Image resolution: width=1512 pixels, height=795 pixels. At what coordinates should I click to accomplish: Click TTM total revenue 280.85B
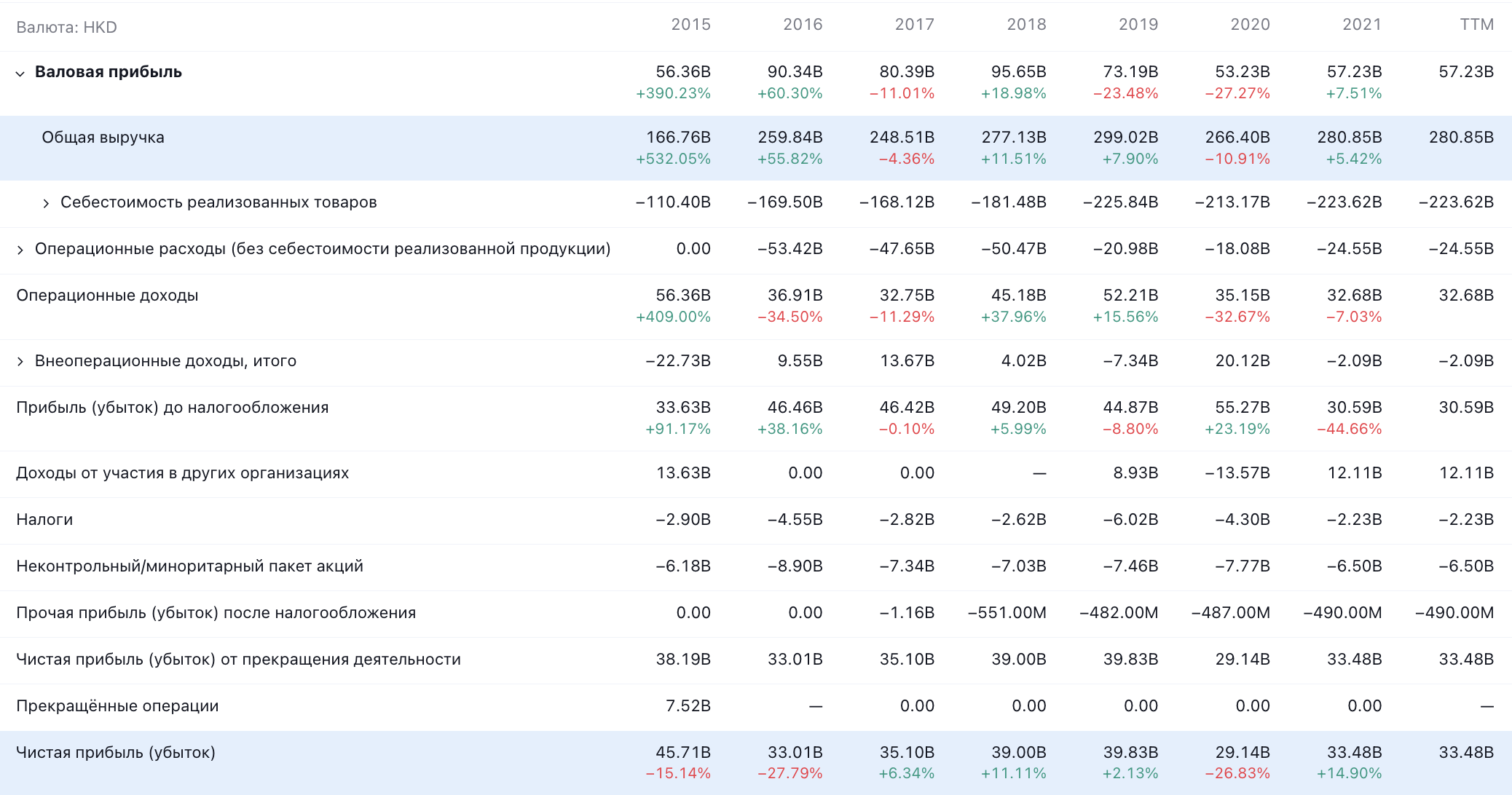click(1461, 138)
